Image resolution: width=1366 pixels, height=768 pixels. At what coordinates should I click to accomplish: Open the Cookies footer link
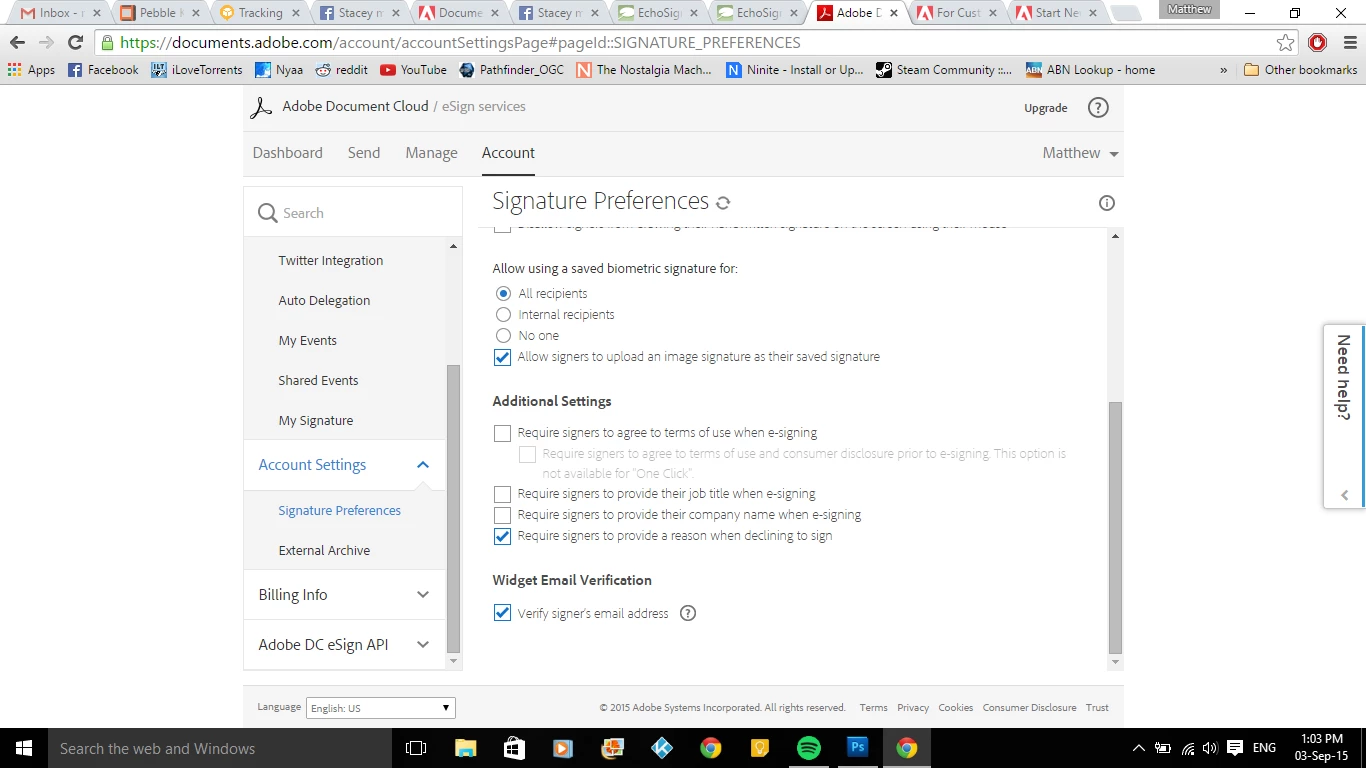(956, 708)
